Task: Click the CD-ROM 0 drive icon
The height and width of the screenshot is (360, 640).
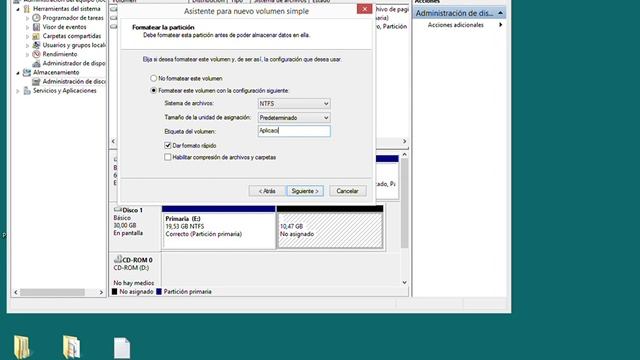Action: (x=118, y=259)
